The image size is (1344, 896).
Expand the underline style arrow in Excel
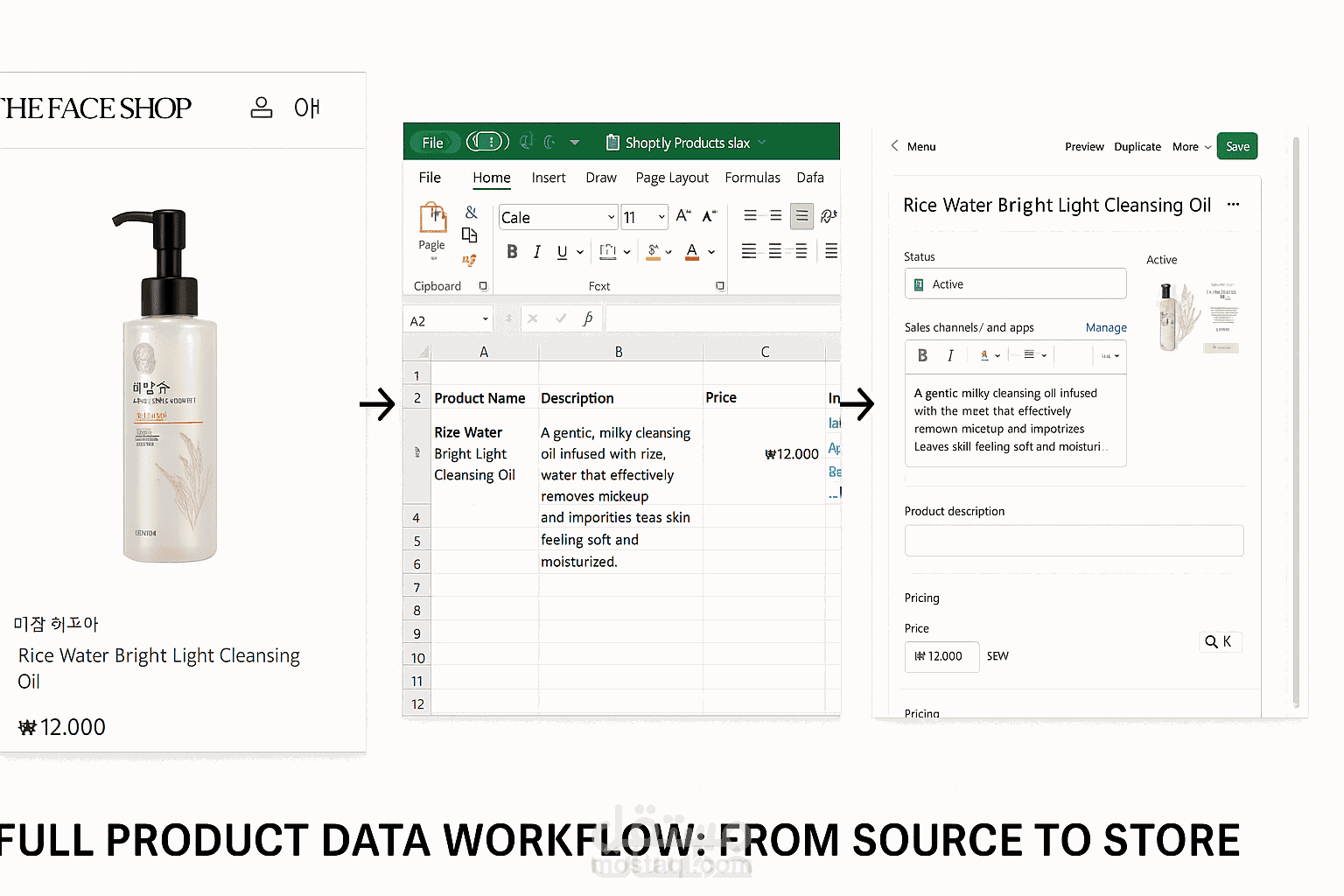pyautogui.click(x=580, y=253)
